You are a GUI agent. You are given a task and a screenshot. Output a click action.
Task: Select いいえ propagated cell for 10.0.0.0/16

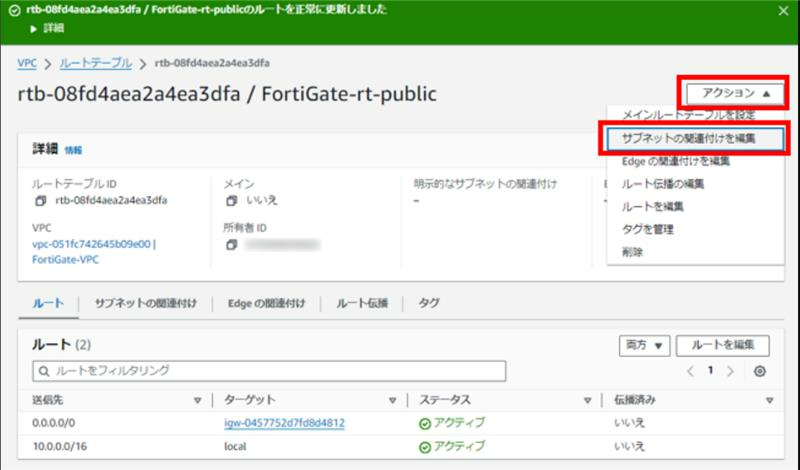(x=630, y=447)
